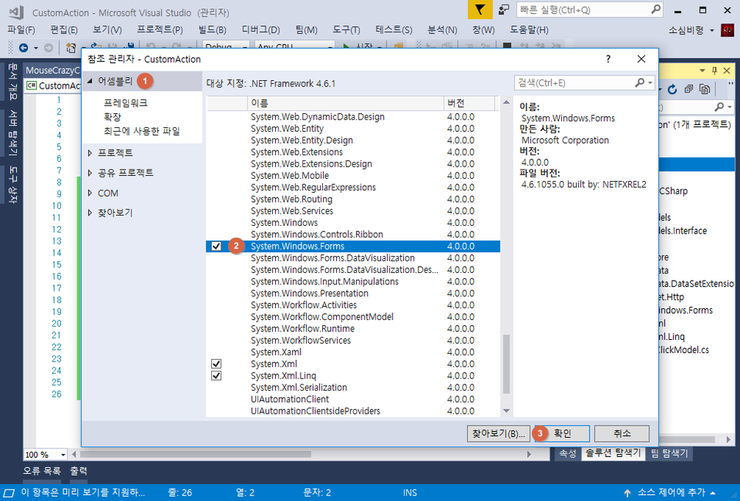The height and width of the screenshot is (501, 740).
Task: Select the 확장 category
Action: (x=112, y=117)
